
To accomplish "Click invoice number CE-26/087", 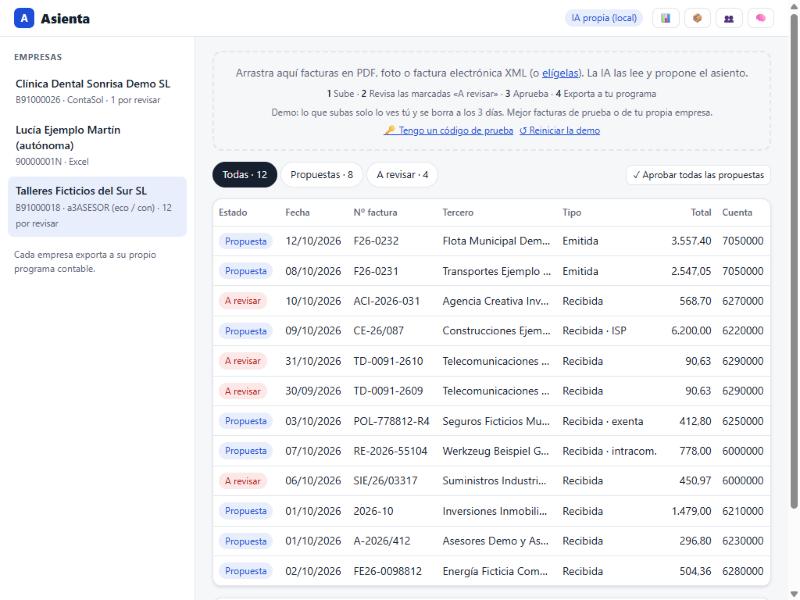I will [x=379, y=331].
